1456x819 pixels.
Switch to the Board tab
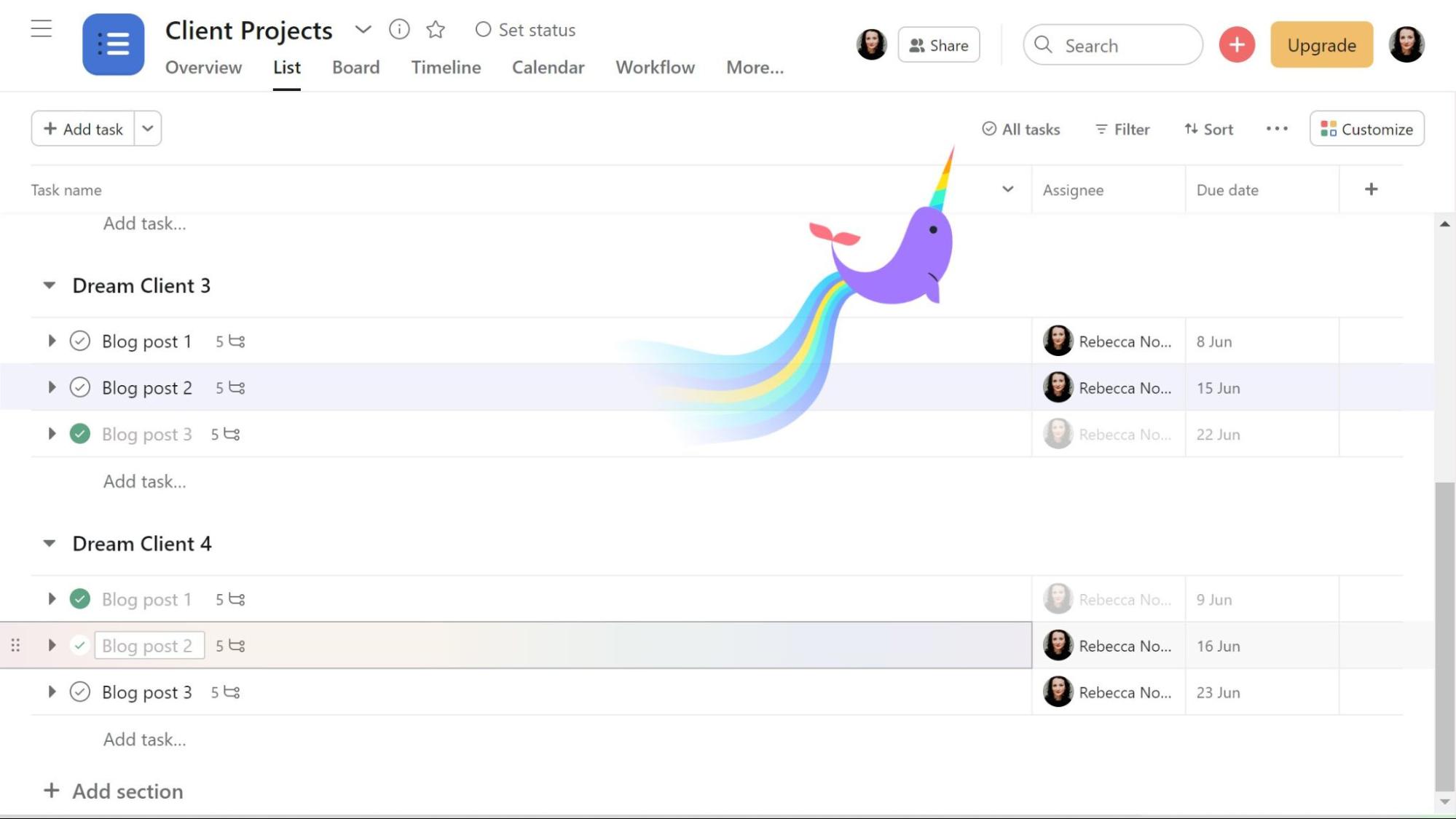coord(355,67)
